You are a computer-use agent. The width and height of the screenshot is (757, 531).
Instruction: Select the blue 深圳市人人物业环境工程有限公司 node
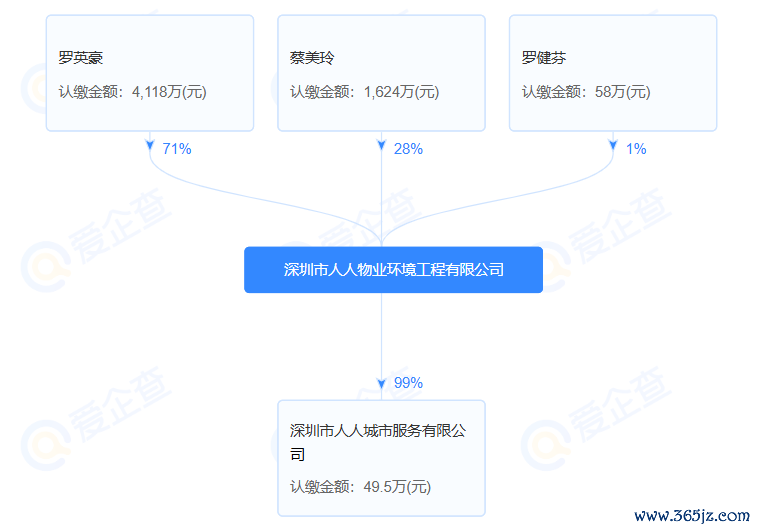click(x=393, y=270)
